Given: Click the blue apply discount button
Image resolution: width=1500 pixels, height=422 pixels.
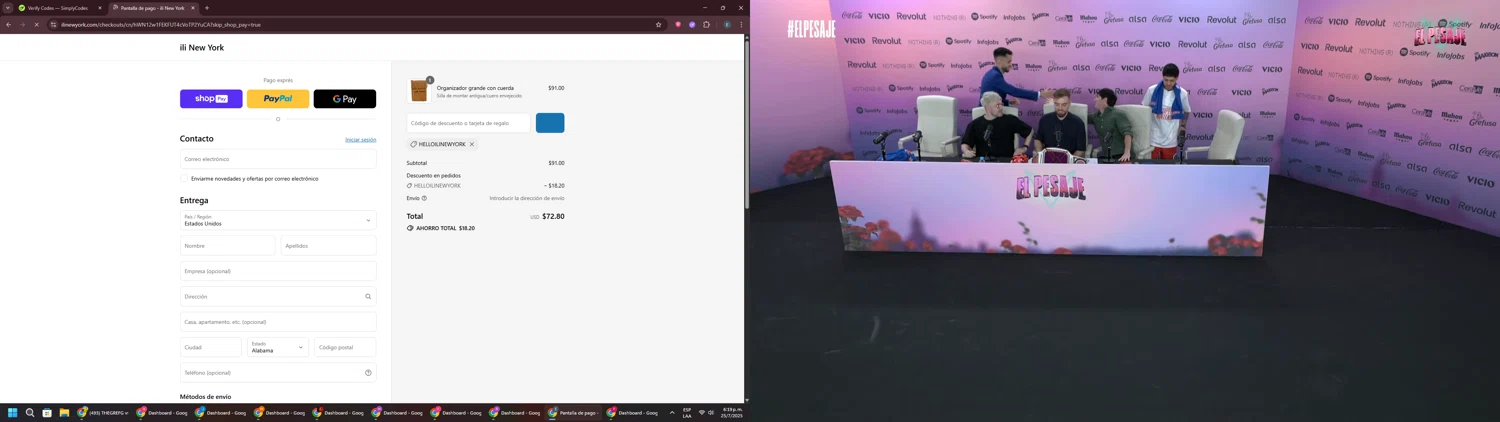Looking at the screenshot, I should coord(550,123).
